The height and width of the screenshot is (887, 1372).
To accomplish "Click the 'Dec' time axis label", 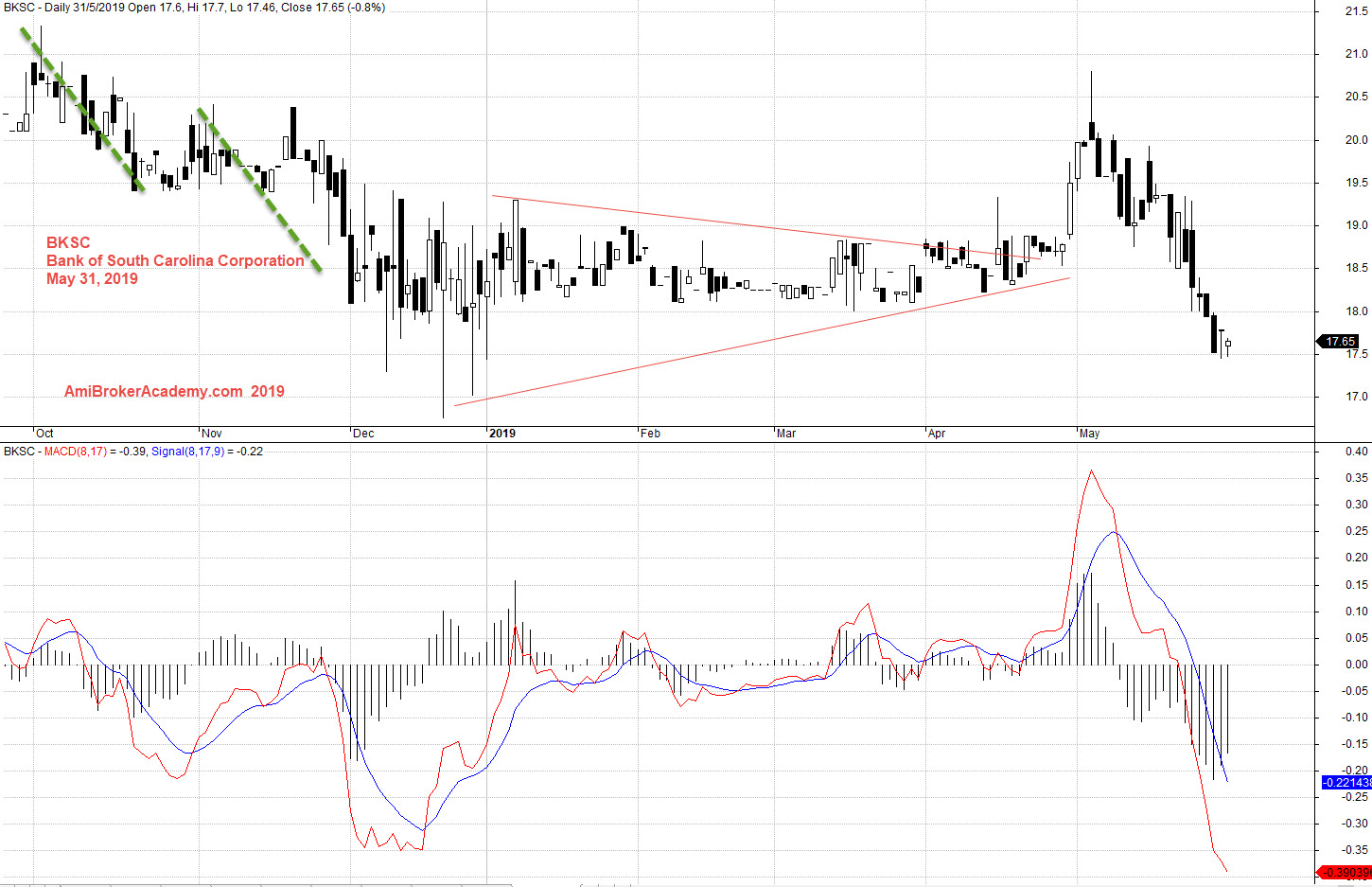I will tap(363, 434).
